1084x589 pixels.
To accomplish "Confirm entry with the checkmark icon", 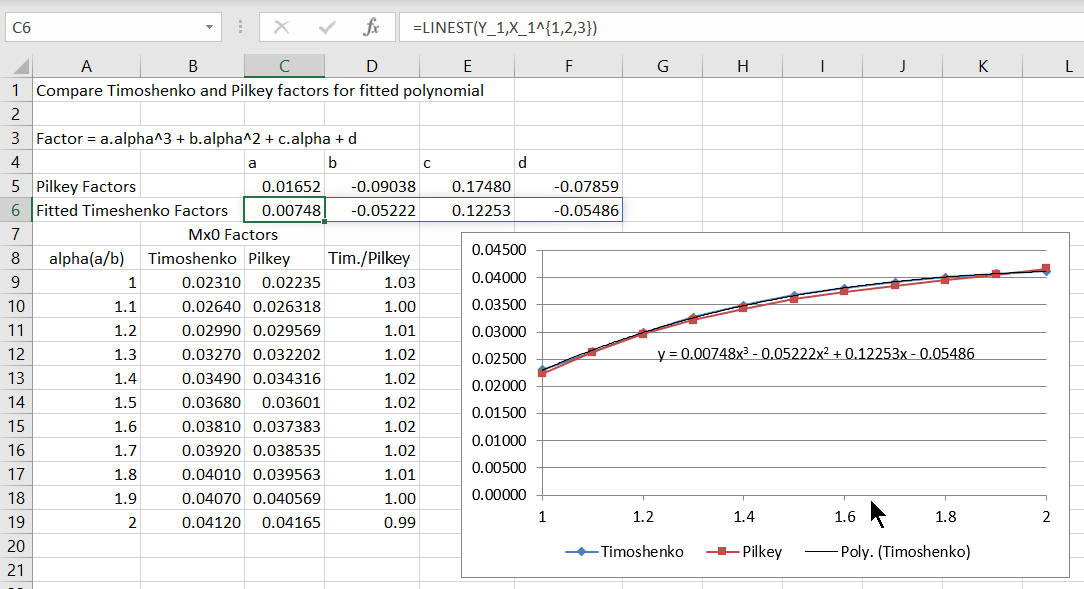I will [x=325, y=26].
